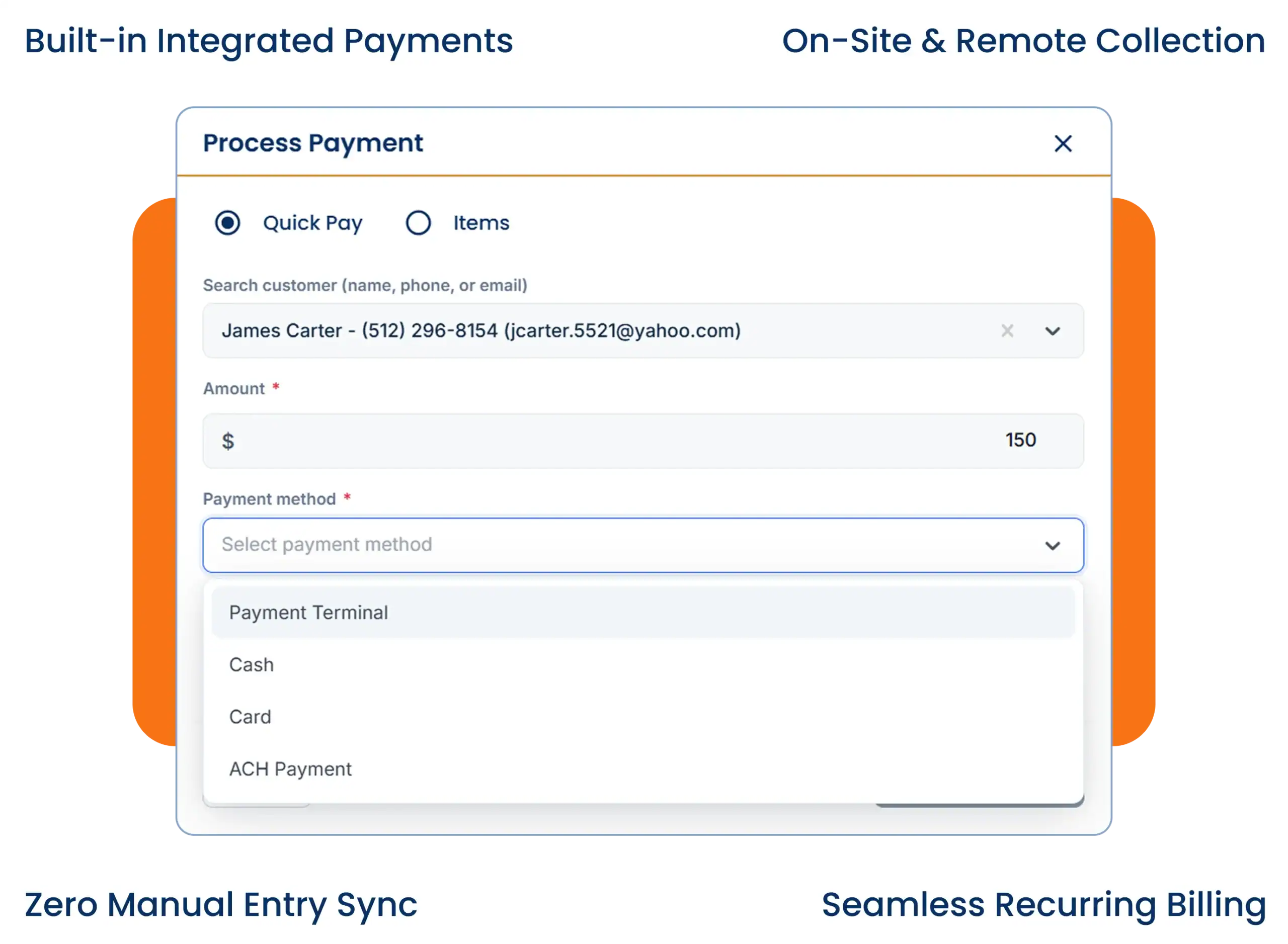Select the Items radio button
This screenshot has width=1288, height=944.
pyautogui.click(x=419, y=223)
